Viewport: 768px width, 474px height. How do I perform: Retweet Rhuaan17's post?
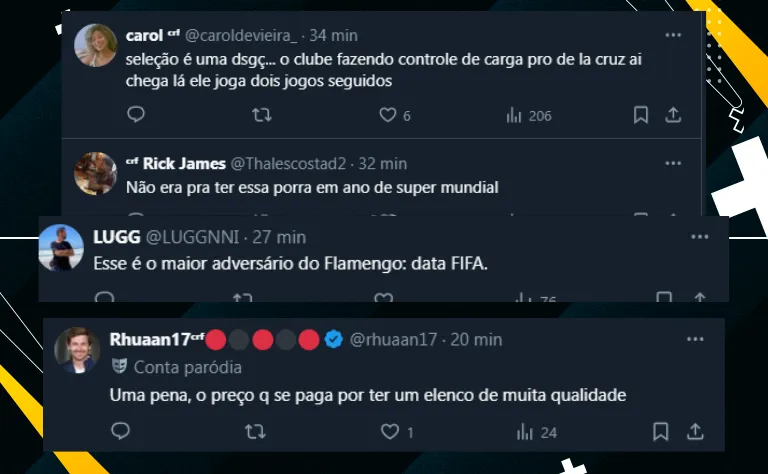click(255, 431)
